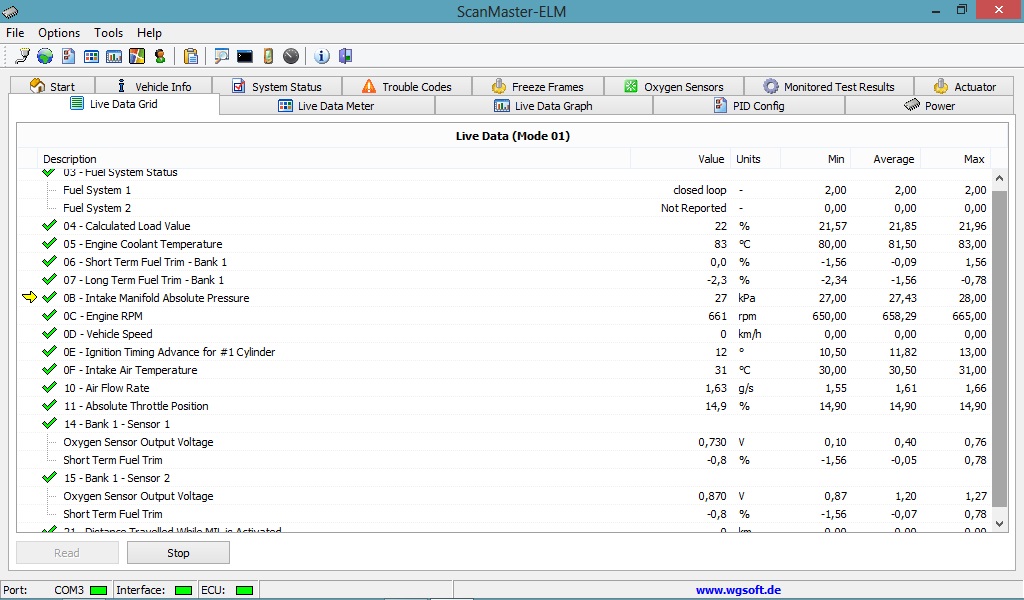The image size is (1024, 600).
Task: Click the colored grid table toolbar icon
Action: 91,56
